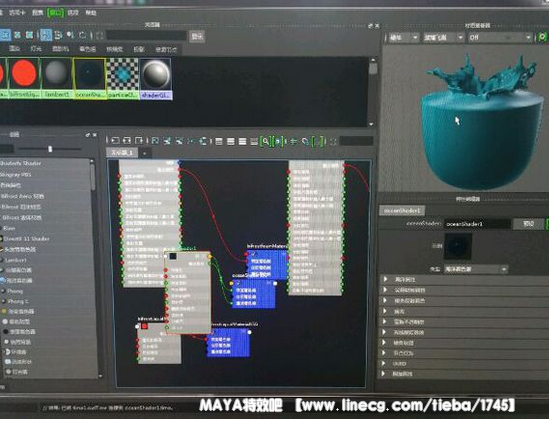549x422 pixels.
Task: Click the bracket icon left of browser search field
Action: click(x=100, y=35)
